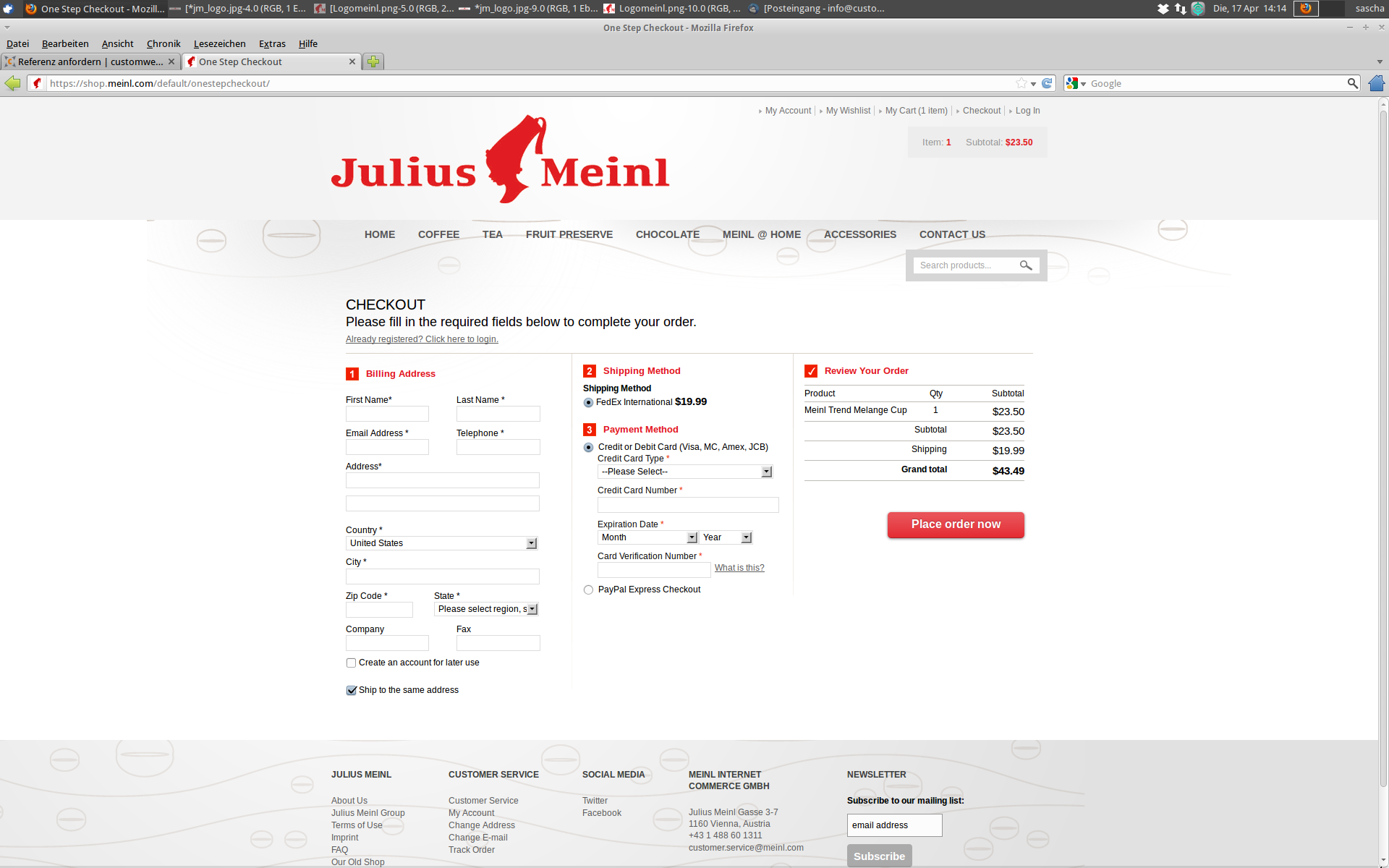1389x868 pixels.
Task: Open My Wishlist link
Action: (x=848, y=111)
